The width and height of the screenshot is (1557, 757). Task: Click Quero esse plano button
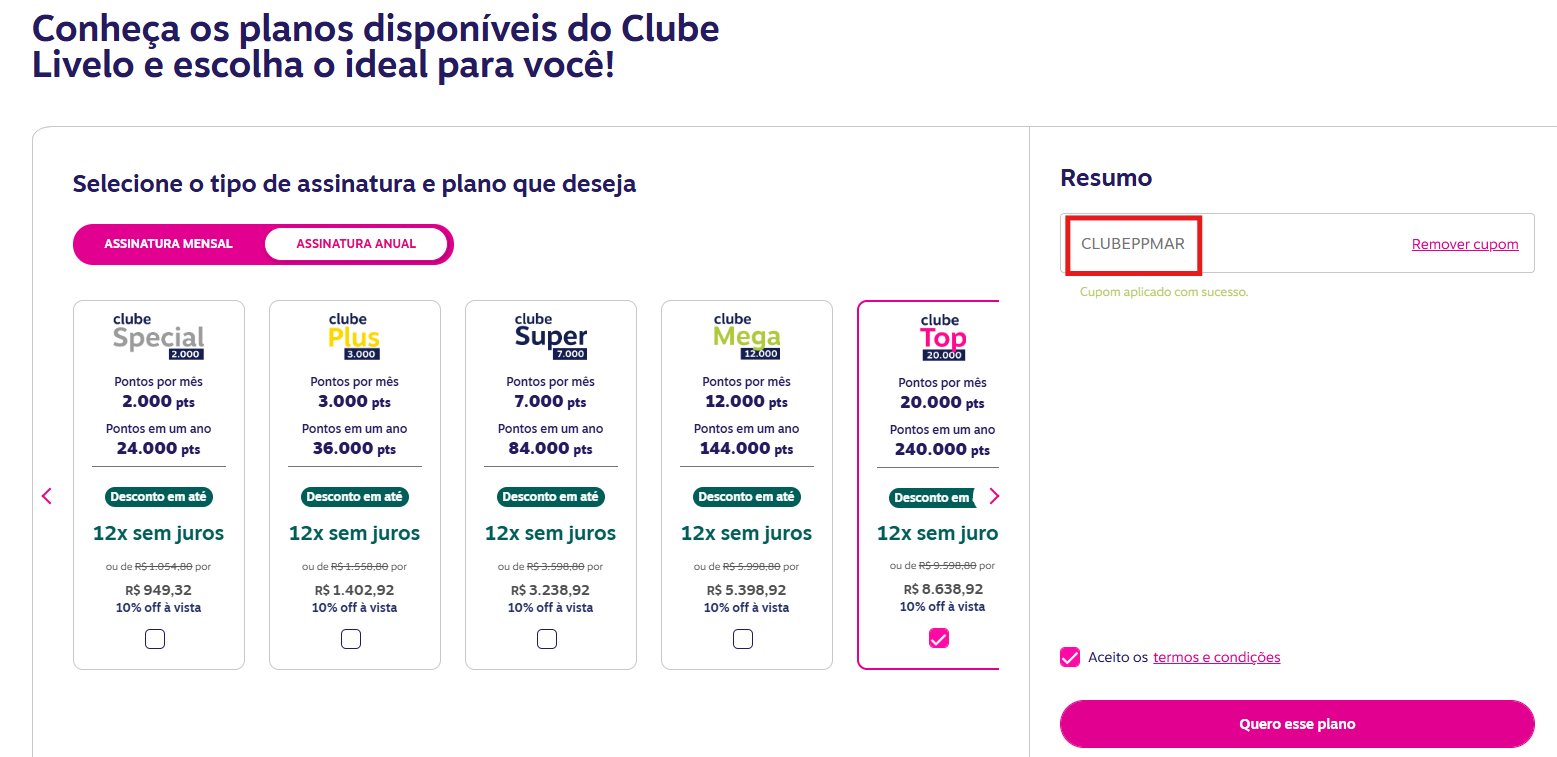point(1297,724)
